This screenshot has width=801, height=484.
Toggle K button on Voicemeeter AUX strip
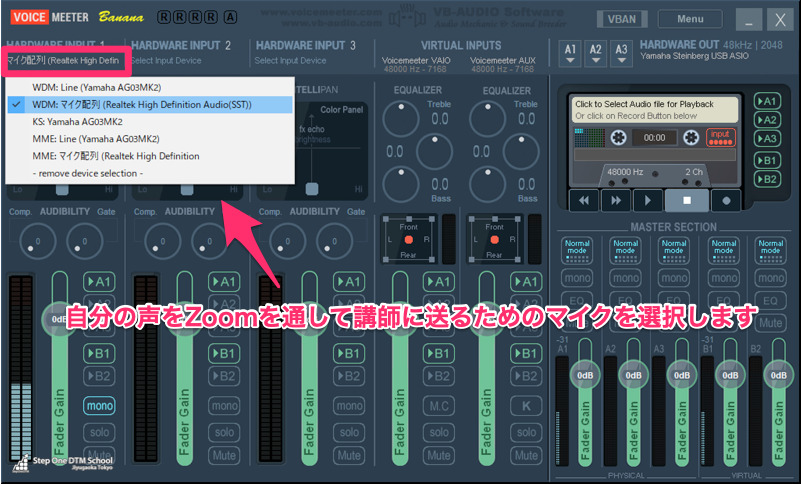coord(526,406)
